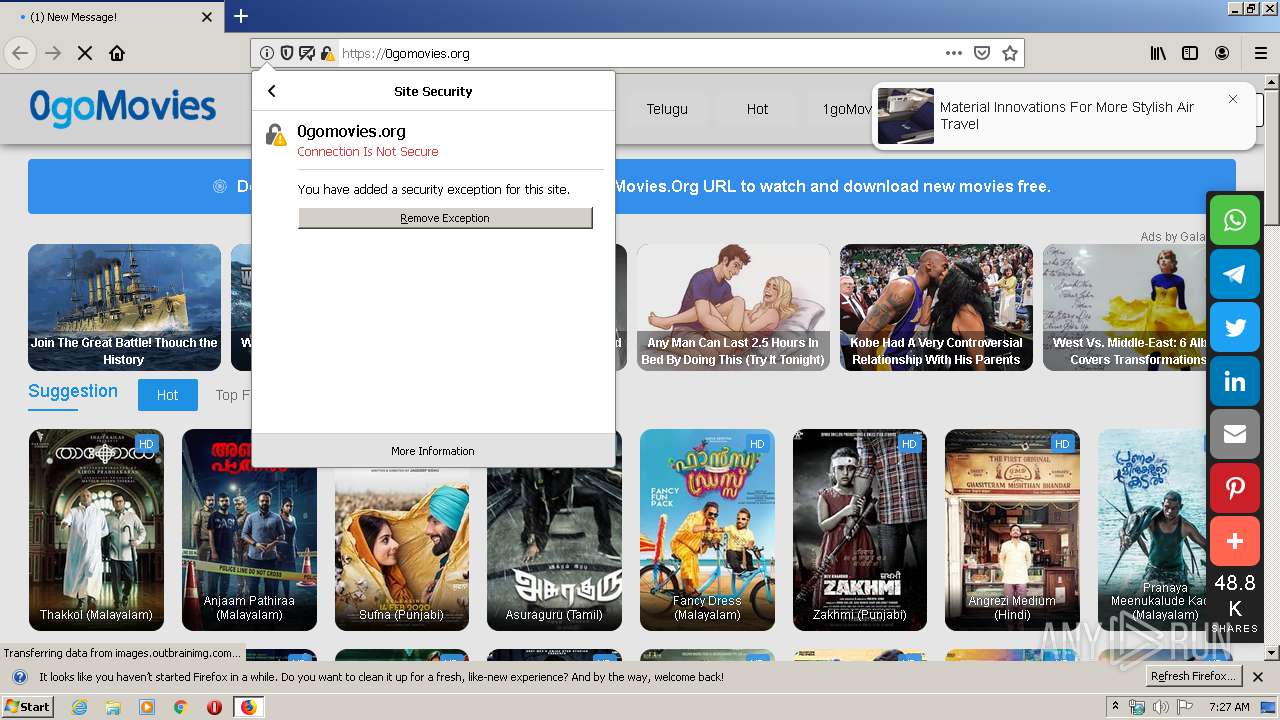Open Firefox Account icon
The height and width of the screenshot is (720, 1280).
tap(1222, 53)
